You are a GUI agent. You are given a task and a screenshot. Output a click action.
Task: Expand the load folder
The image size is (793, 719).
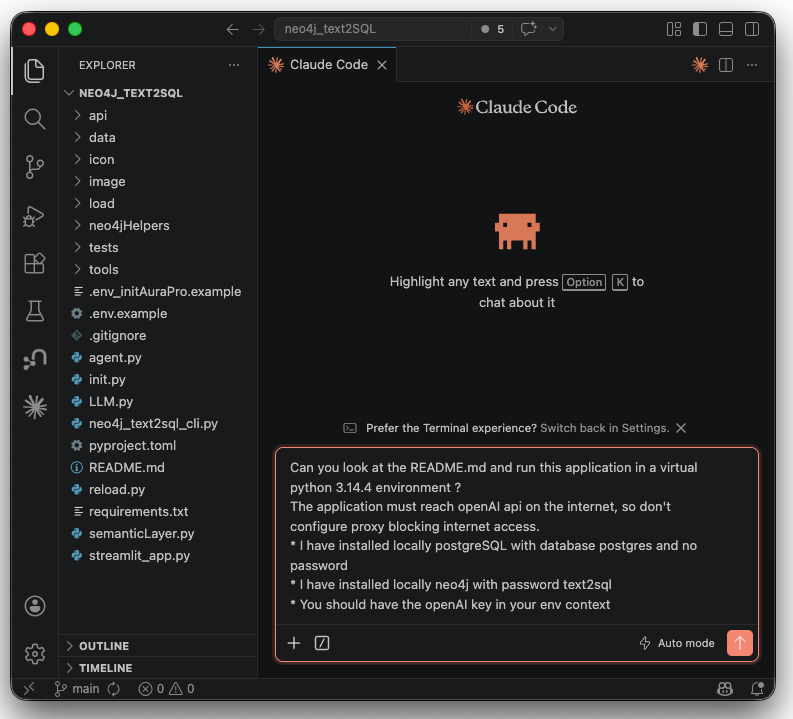pos(158,203)
